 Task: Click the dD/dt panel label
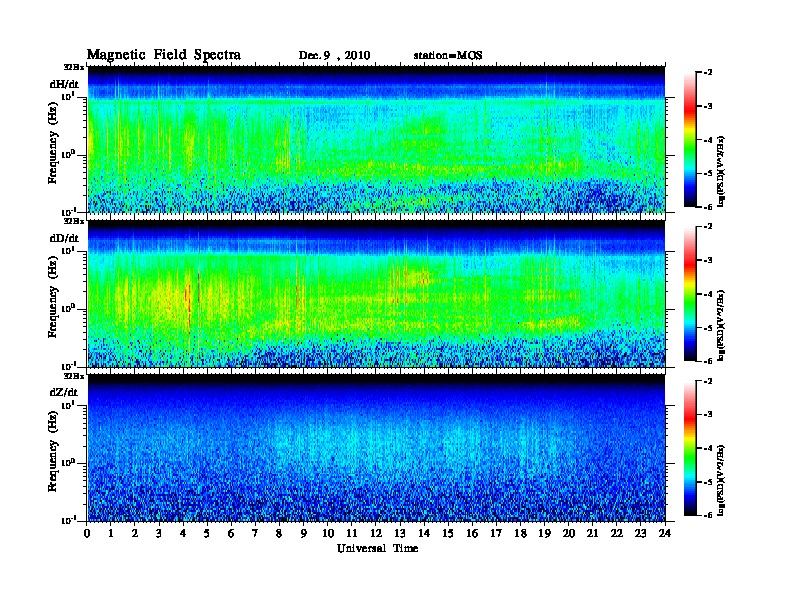coord(64,238)
